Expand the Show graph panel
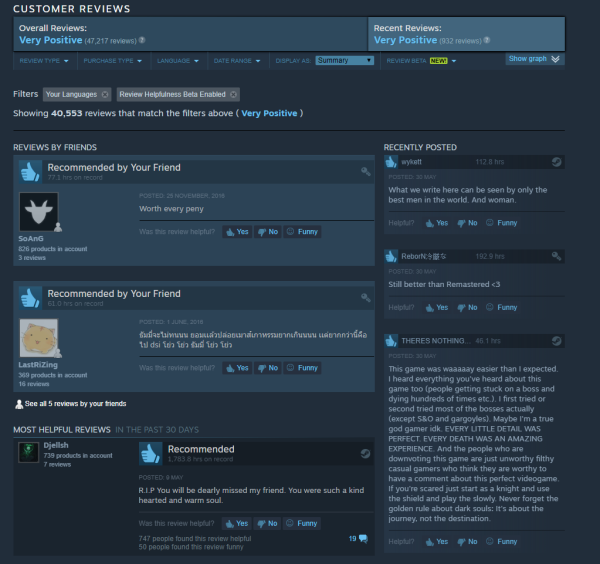Viewport: 600px width, 564px height. click(535, 59)
